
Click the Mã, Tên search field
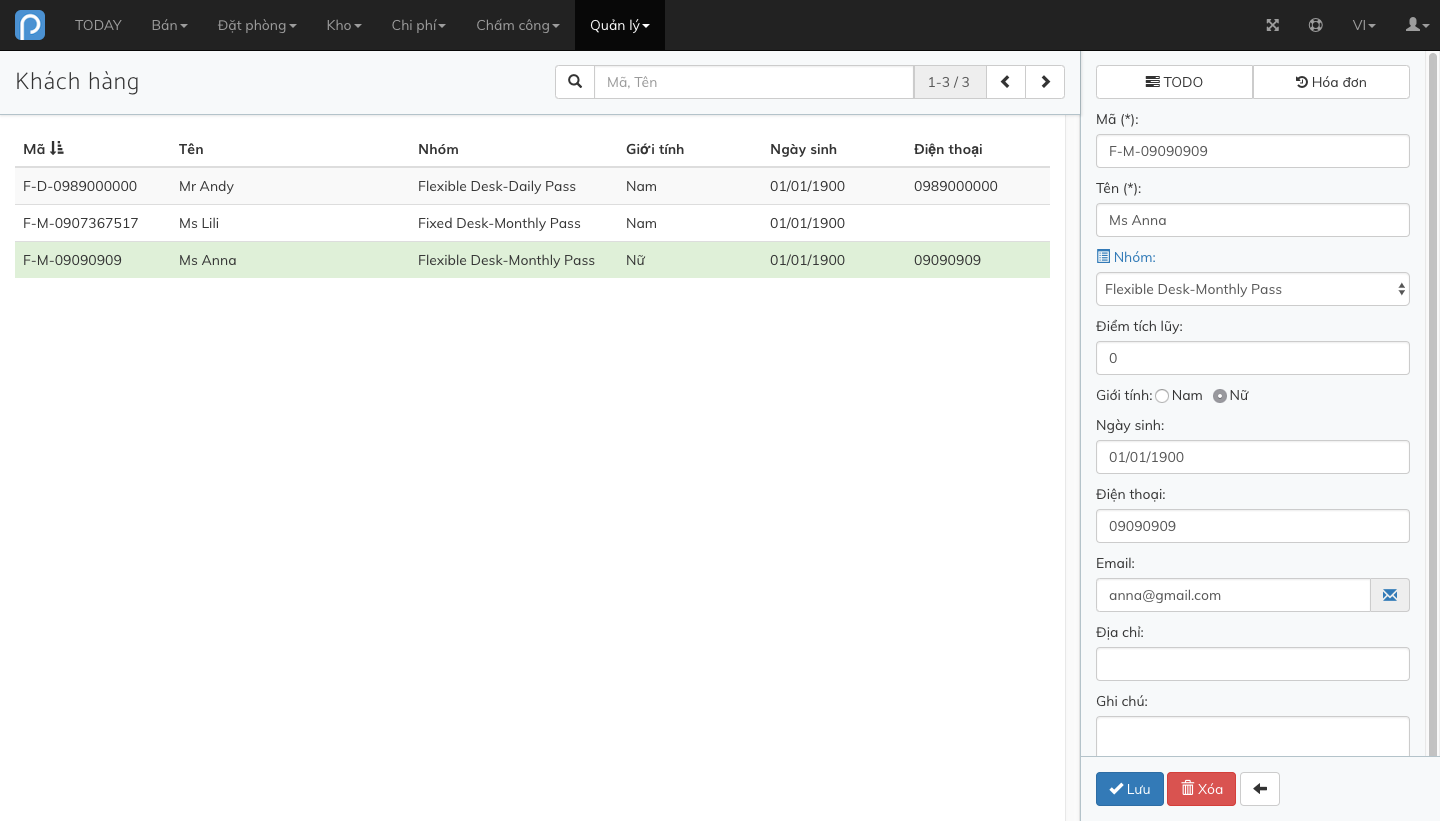point(754,82)
